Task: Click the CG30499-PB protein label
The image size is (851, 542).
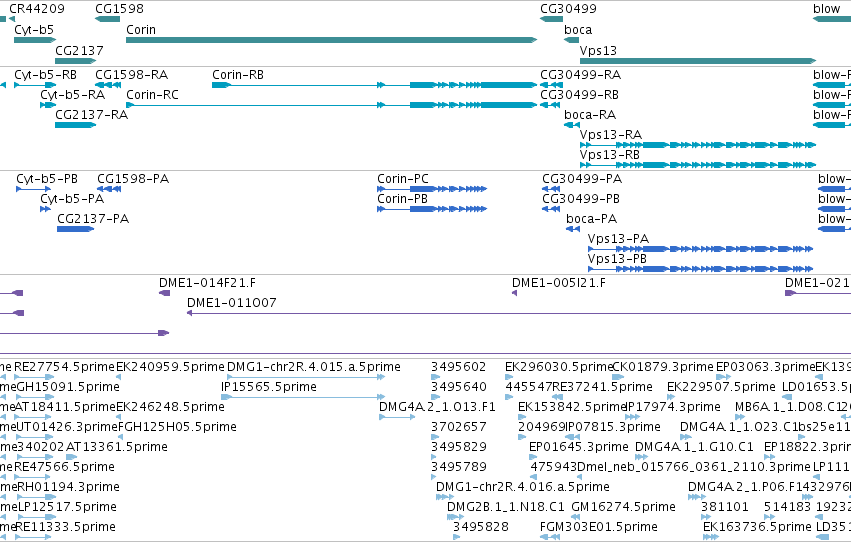Action: pyautogui.click(x=581, y=199)
